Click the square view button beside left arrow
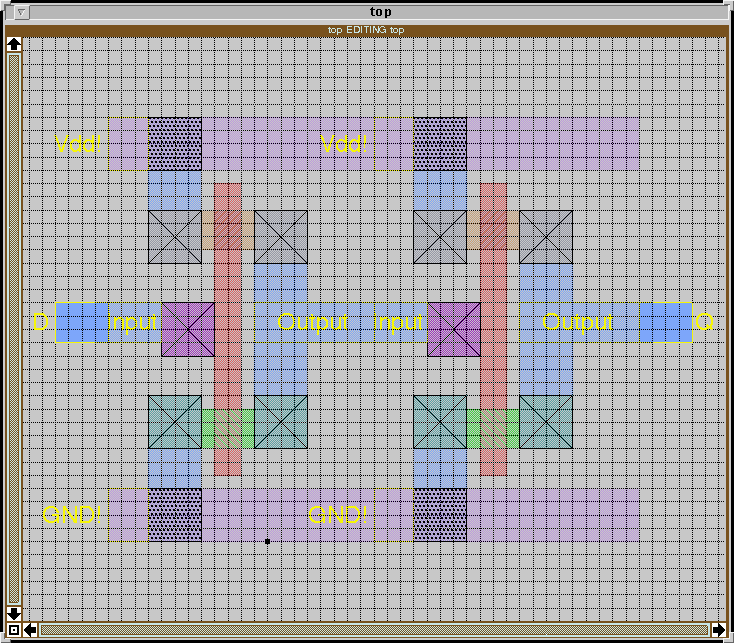Viewport: 734px width, 643px height. coord(14,630)
